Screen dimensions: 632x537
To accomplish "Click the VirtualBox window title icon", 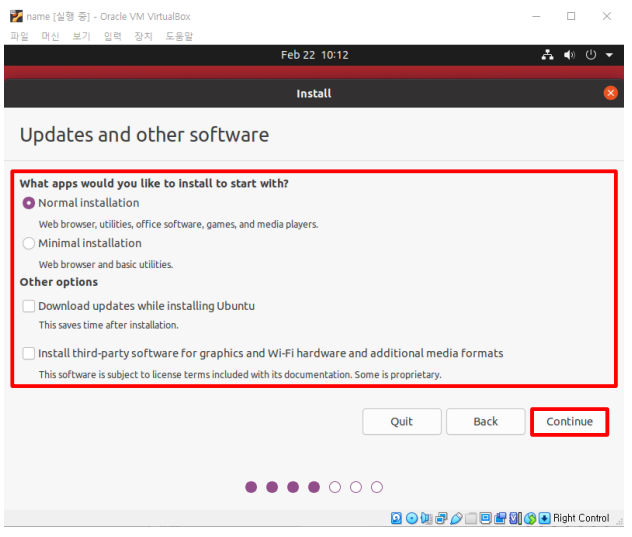I will [x=16, y=16].
